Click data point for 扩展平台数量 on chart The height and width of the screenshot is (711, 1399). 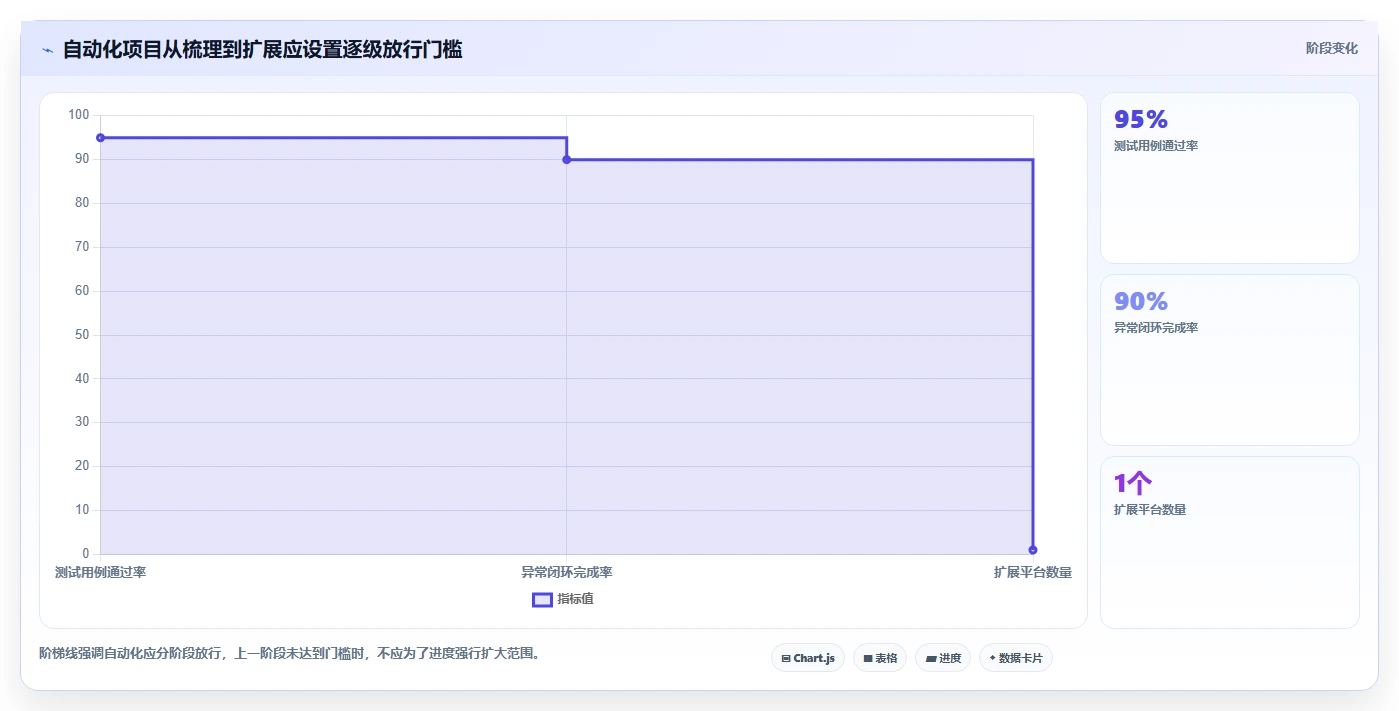coord(1033,550)
